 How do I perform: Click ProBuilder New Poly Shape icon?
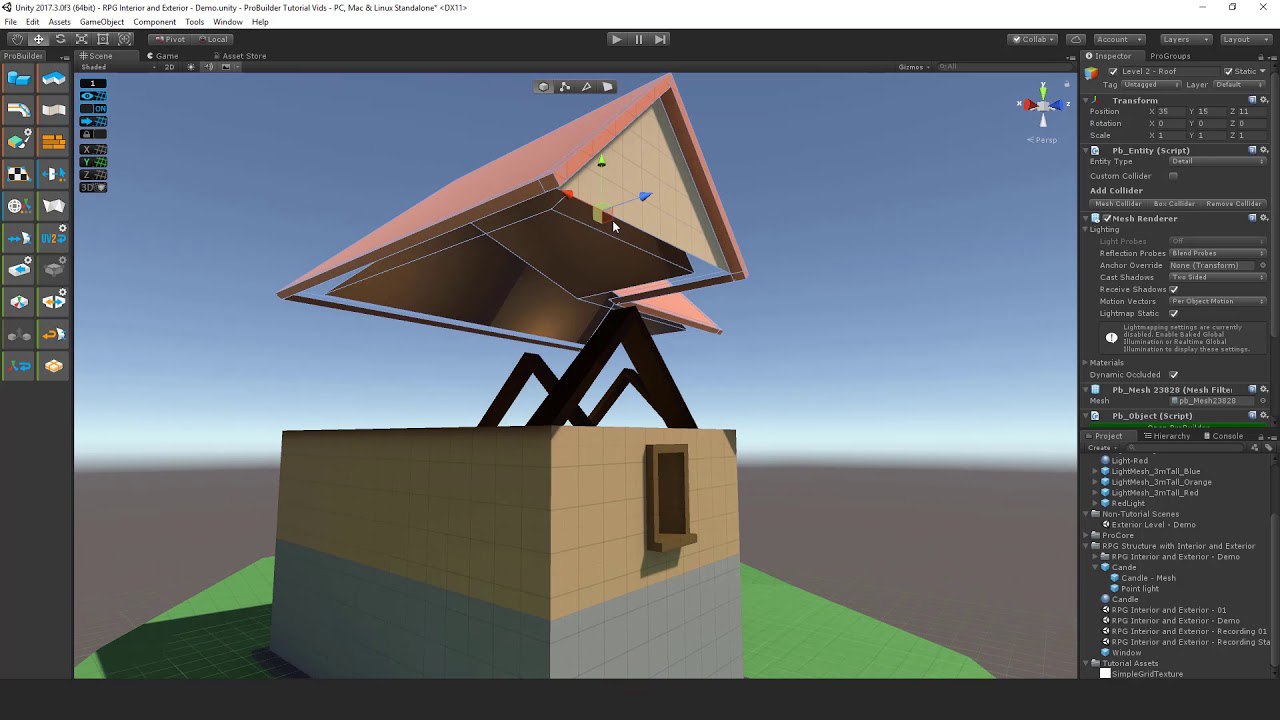[x=54, y=78]
